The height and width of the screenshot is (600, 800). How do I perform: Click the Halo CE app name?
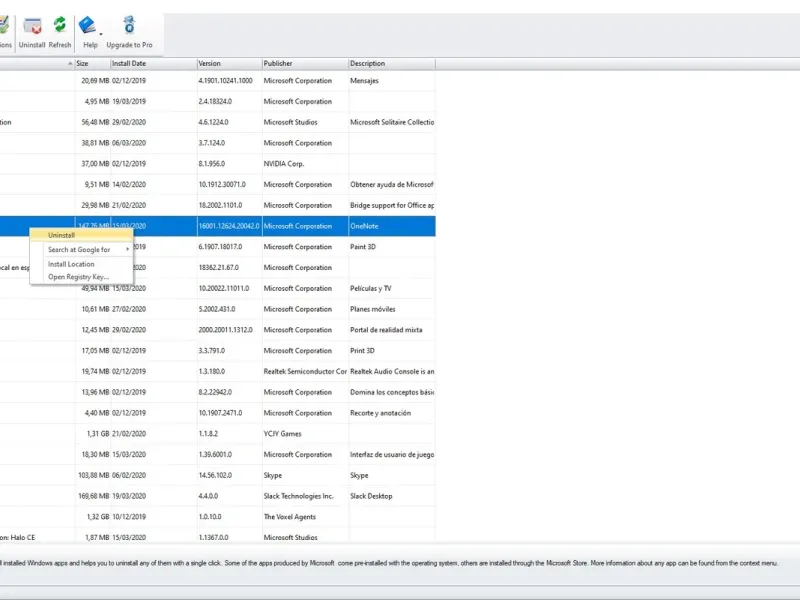pos(17,538)
